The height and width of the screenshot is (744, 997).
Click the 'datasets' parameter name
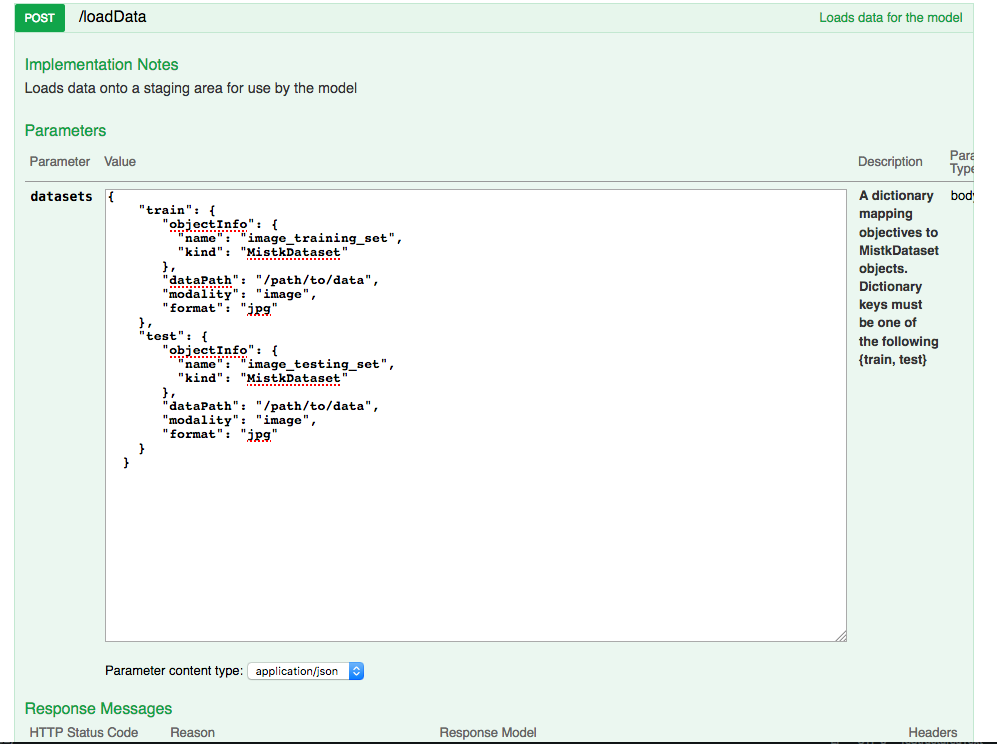[61, 196]
